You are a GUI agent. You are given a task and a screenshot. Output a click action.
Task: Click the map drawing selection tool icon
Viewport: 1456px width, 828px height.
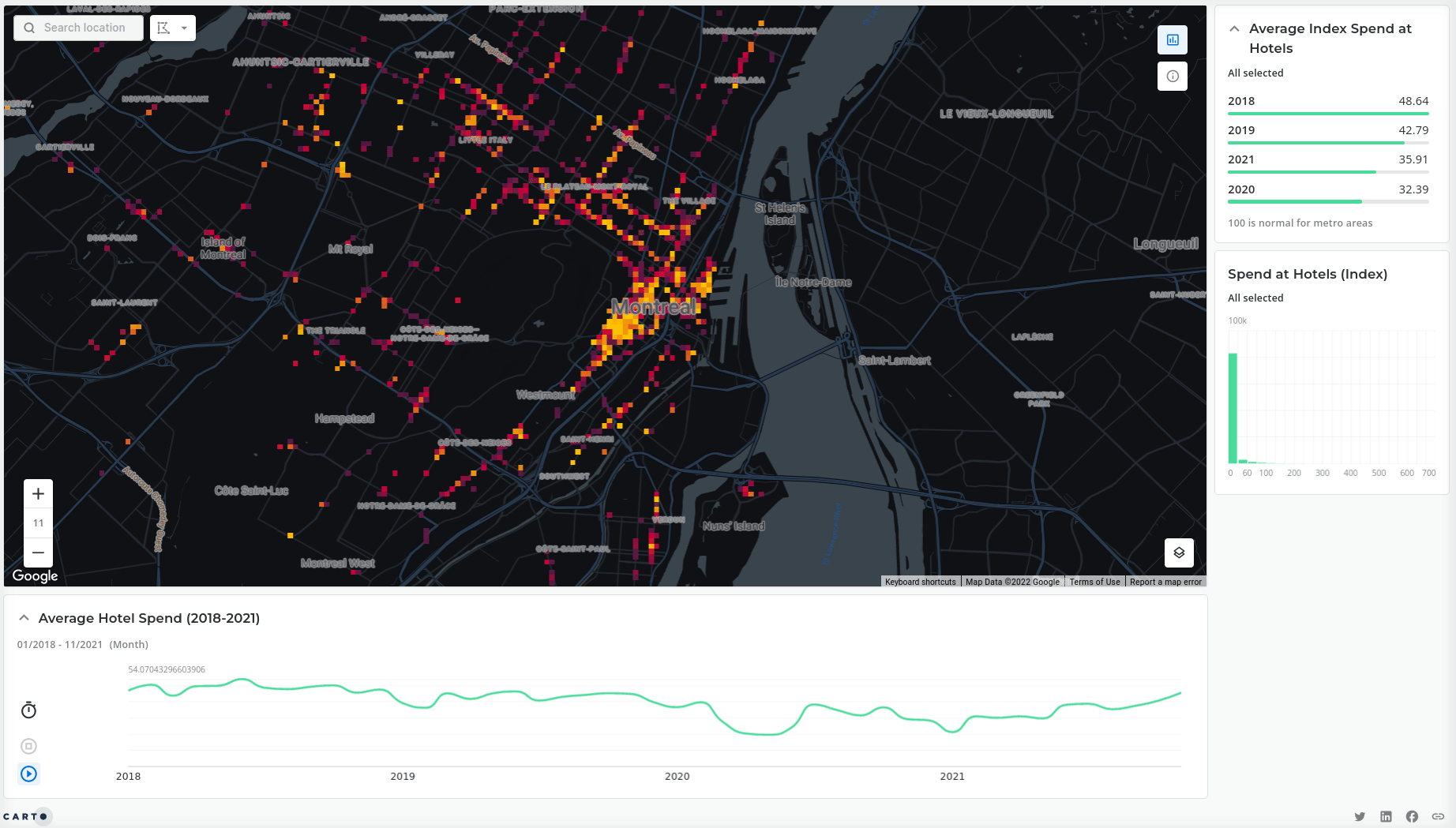coord(163,28)
